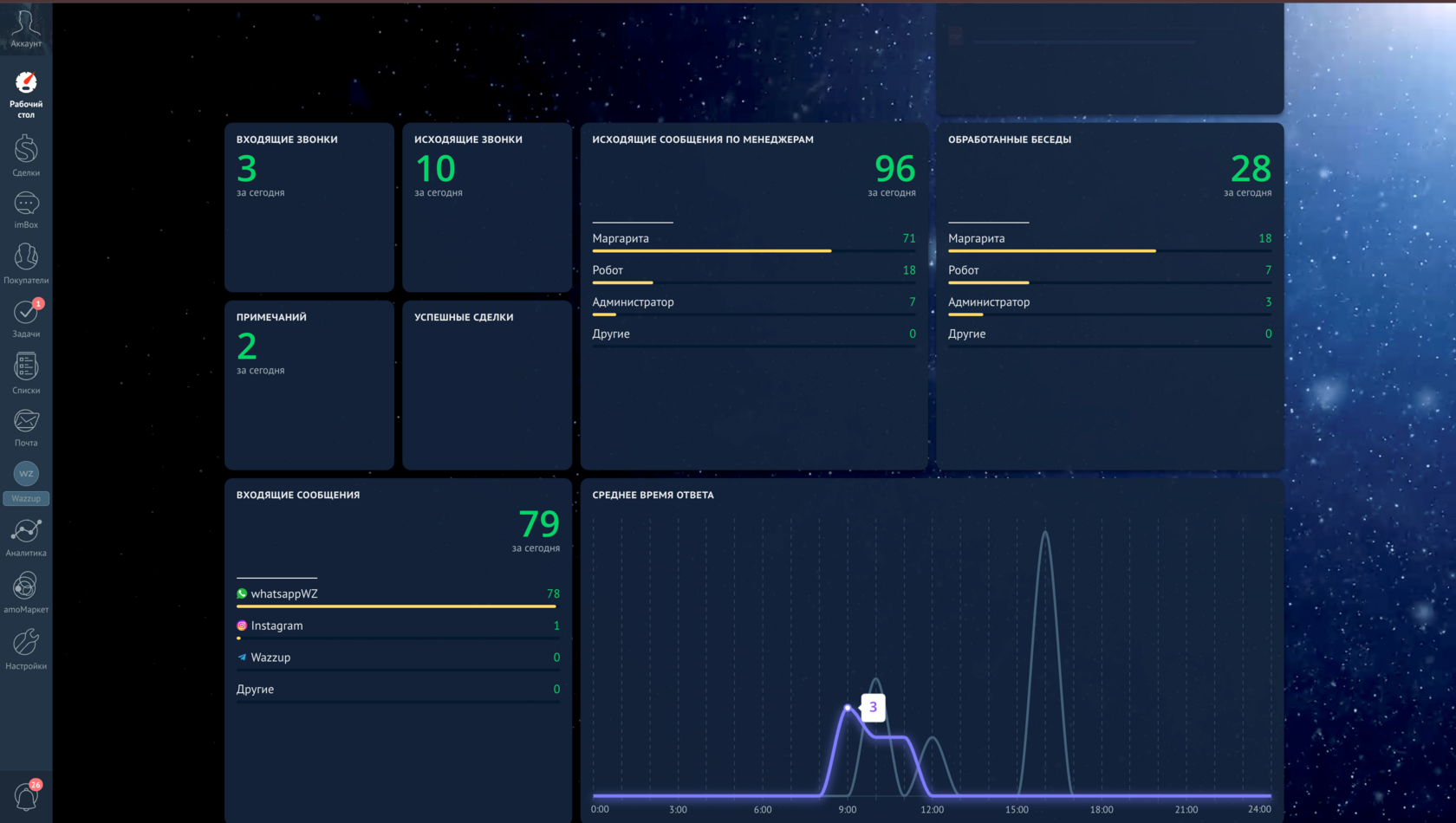Screen dimensions: 1456x823
Task: Select Администратор in outgoing messages widget
Action: (633, 302)
